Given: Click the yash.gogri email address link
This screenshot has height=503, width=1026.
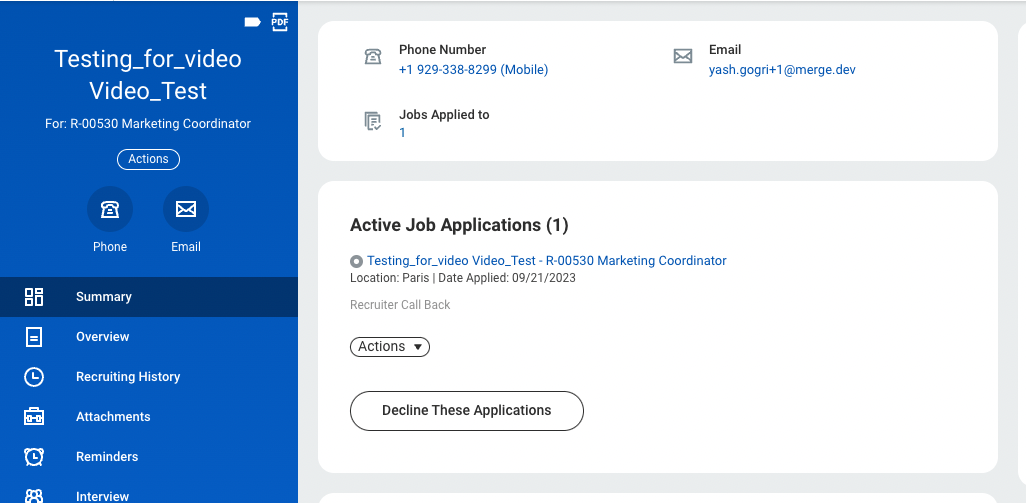Looking at the screenshot, I should pos(782,70).
